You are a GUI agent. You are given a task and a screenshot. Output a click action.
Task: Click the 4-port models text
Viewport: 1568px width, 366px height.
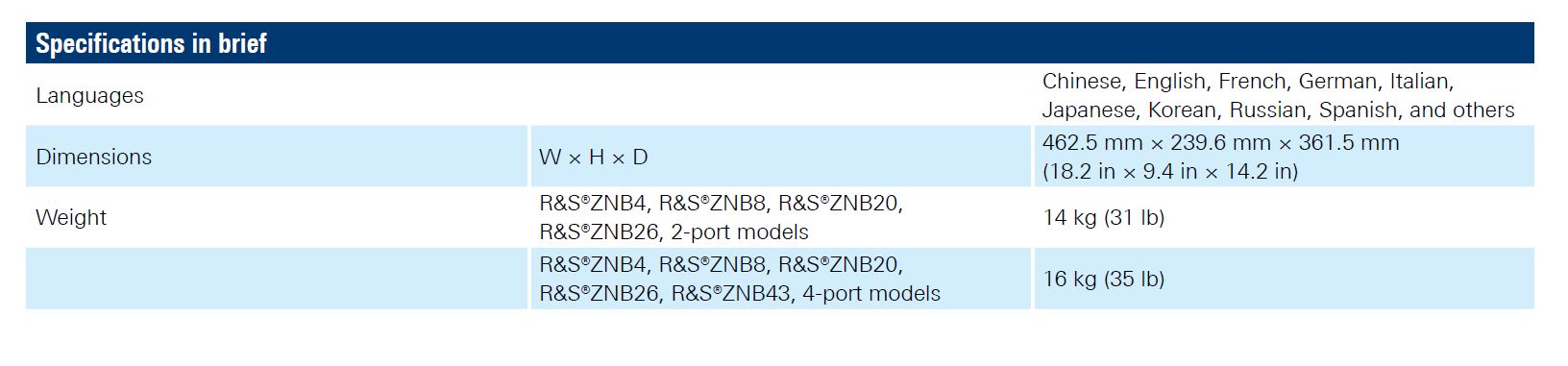pos(870,293)
